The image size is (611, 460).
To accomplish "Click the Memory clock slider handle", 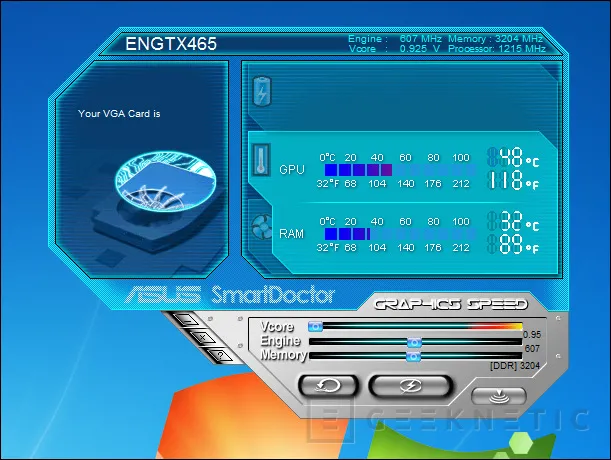I will coord(413,356).
